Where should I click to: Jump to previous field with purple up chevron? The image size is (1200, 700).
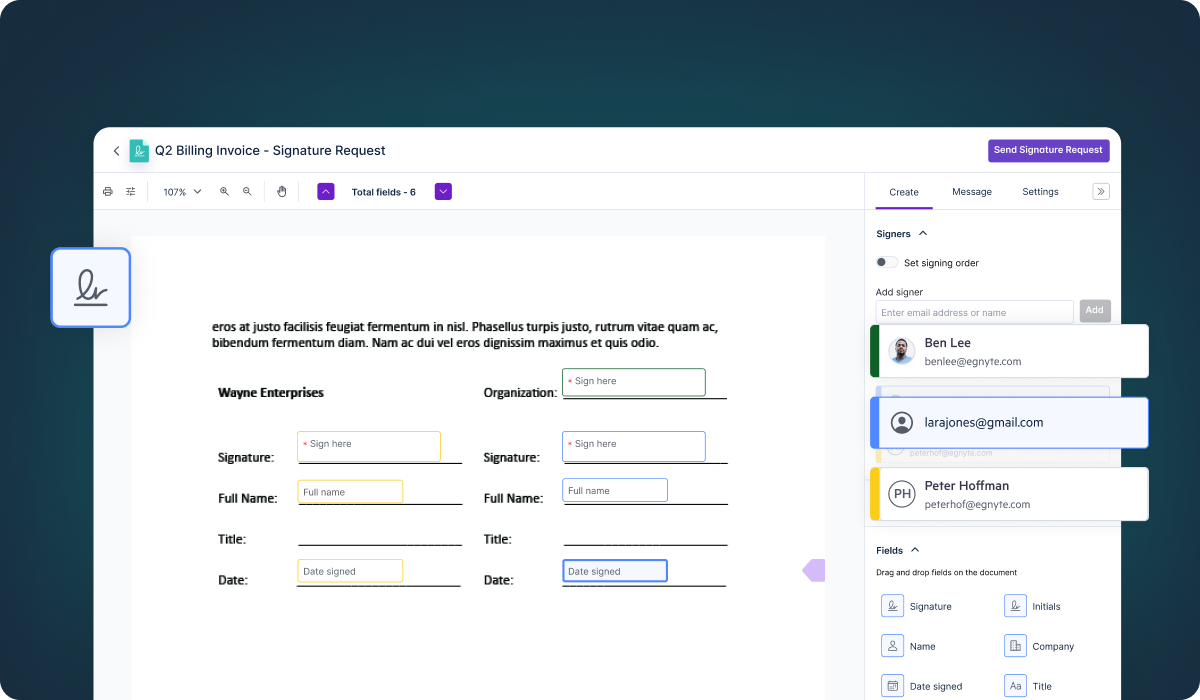point(325,190)
